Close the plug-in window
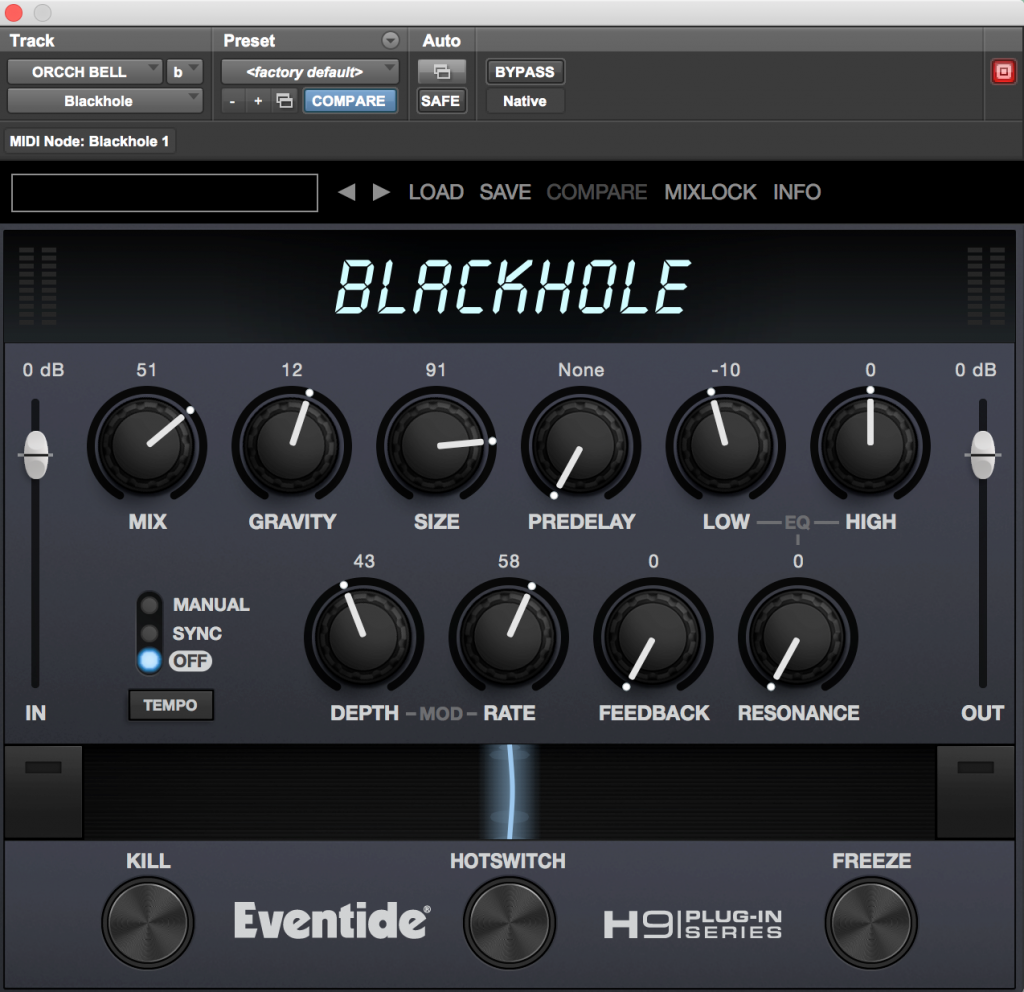 click(13, 12)
